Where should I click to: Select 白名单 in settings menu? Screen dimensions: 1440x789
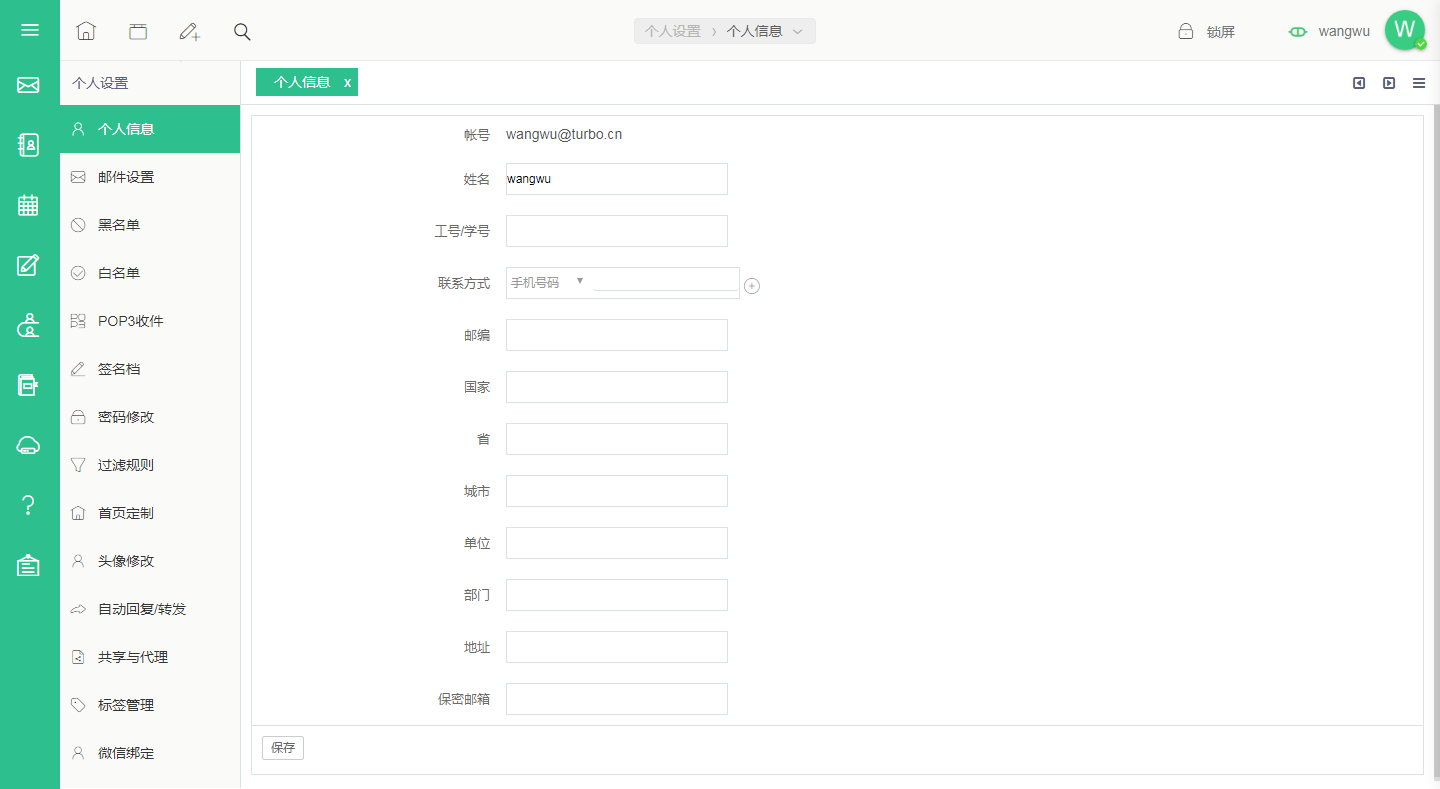[150, 273]
